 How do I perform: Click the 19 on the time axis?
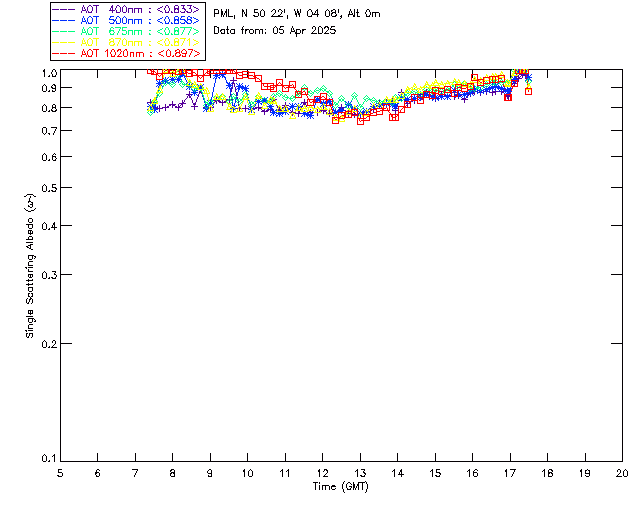(585, 473)
